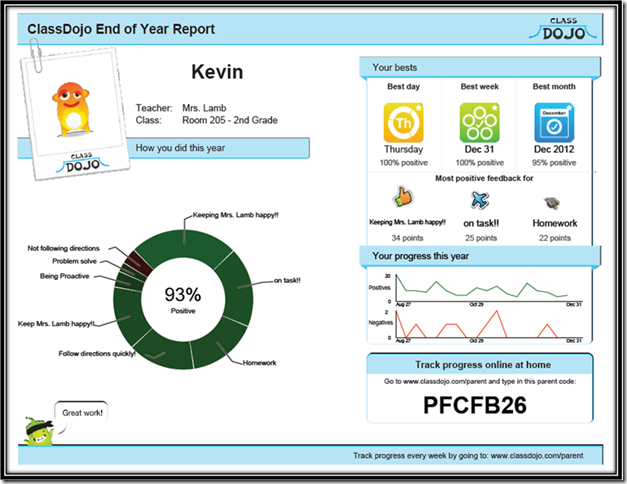627x484 pixels.
Task: Click the Problem solve chart label
Action: click(74, 261)
